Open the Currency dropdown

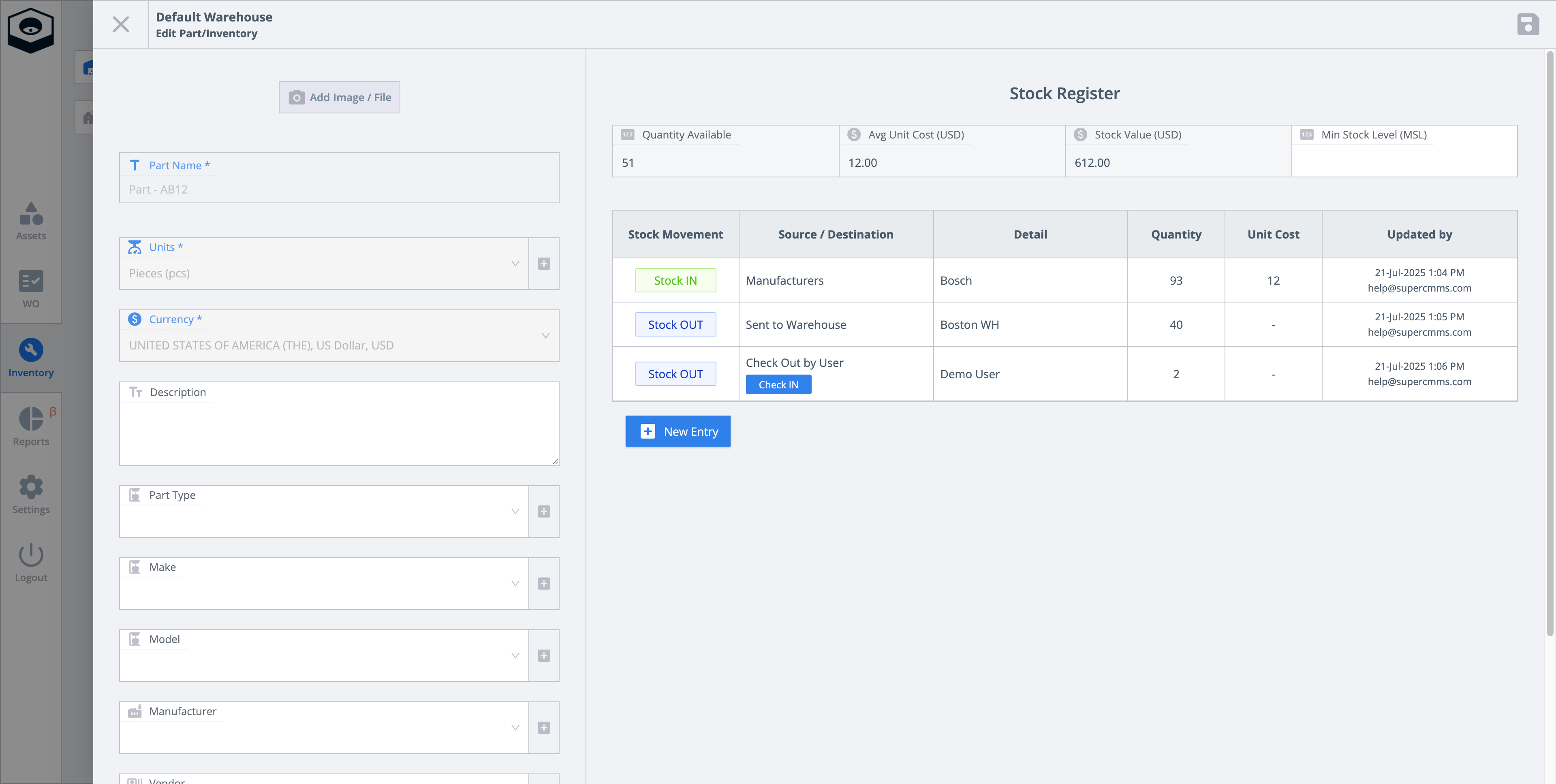point(545,336)
